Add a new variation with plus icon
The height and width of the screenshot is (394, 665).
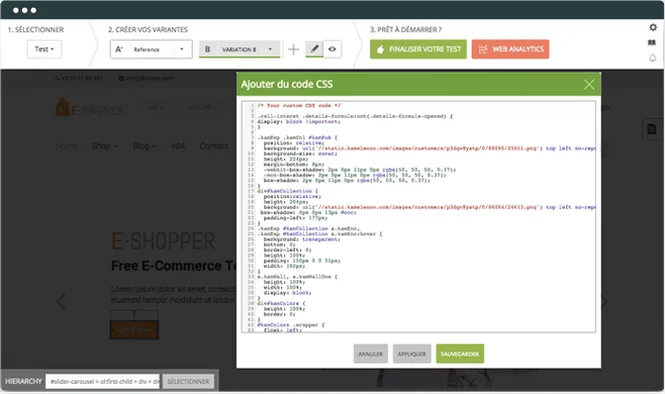(293, 50)
